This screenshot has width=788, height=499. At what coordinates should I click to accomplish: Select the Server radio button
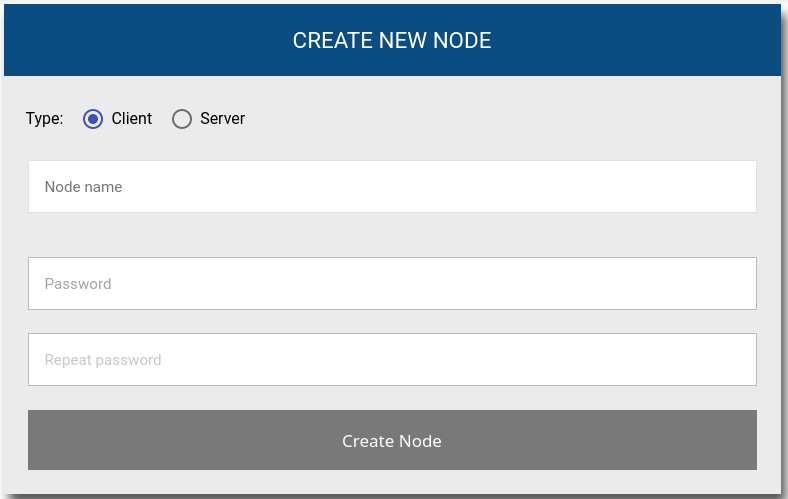(181, 119)
